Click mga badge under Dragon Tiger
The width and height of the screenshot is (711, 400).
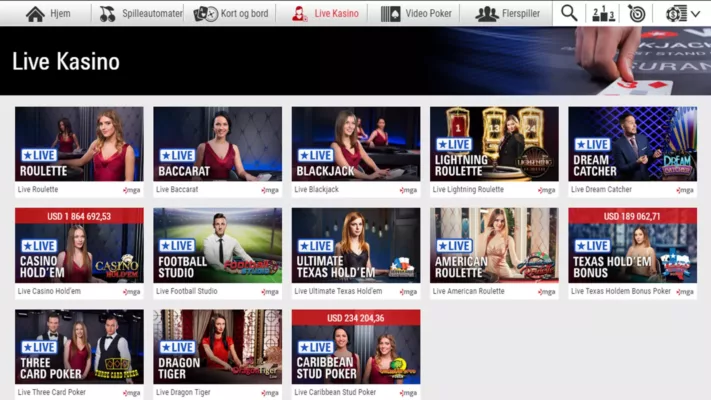pyautogui.click(x=270, y=393)
